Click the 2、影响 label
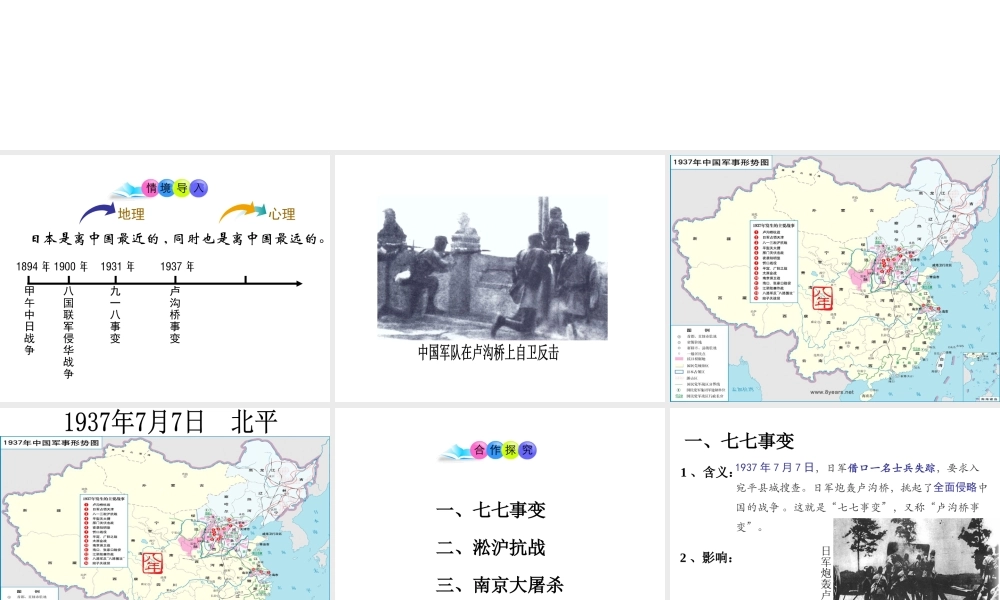Screen dimensions: 1000x600 [707, 558]
